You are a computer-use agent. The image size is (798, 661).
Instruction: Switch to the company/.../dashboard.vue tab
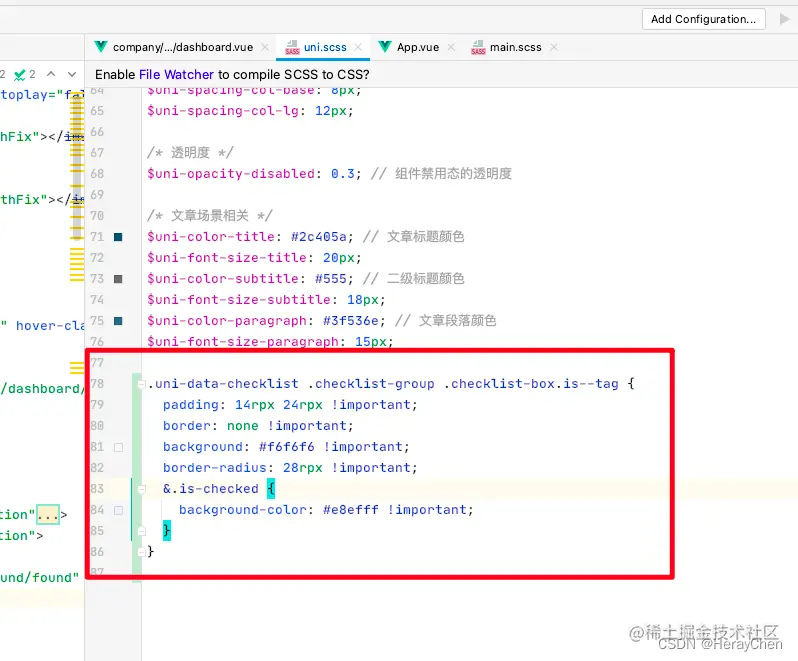tap(183, 47)
